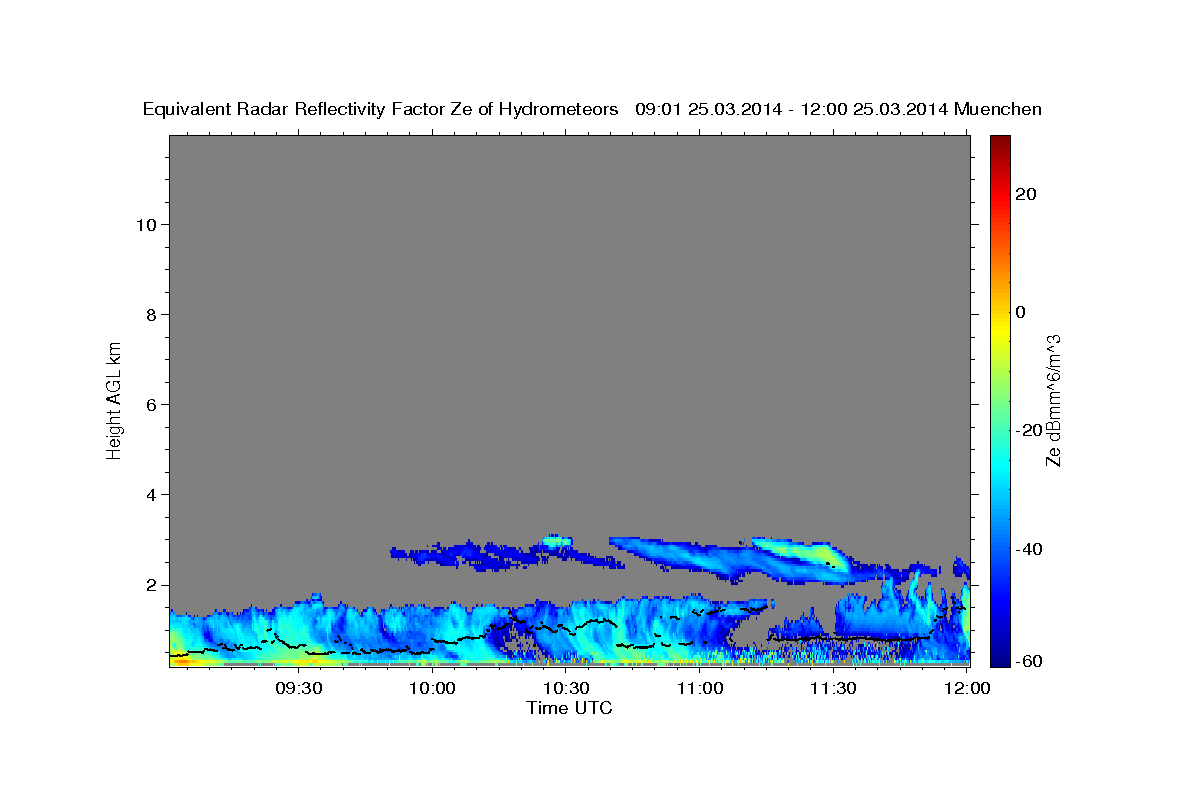Image resolution: width=1200 pixels, height=800 pixels.
Task: Click the '09:30' time tick label
Action: point(299,688)
